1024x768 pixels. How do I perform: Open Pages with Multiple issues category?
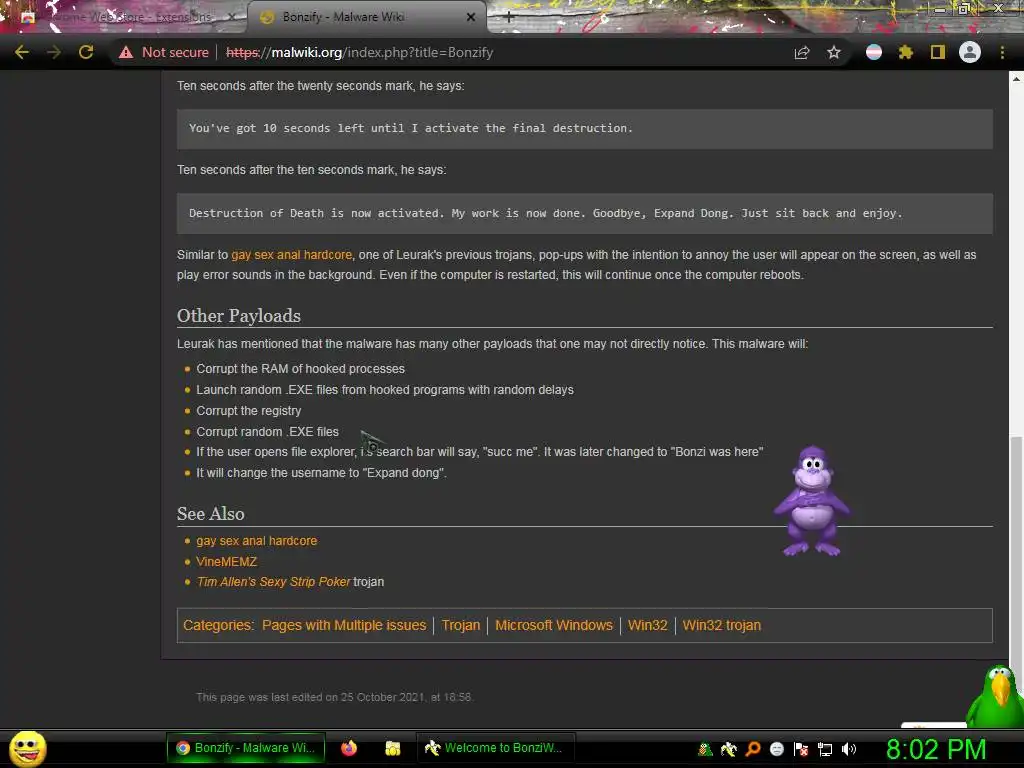pos(344,625)
